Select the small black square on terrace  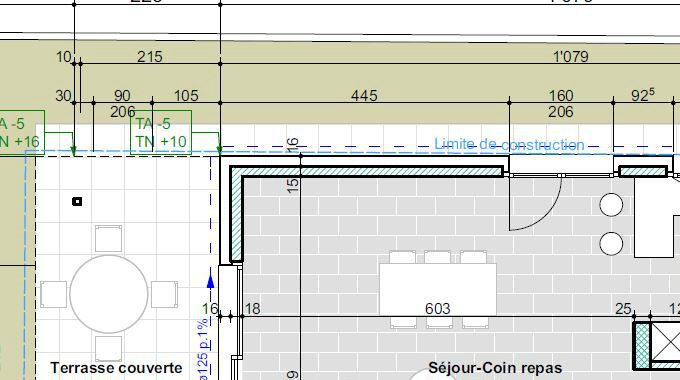pos(77,201)
